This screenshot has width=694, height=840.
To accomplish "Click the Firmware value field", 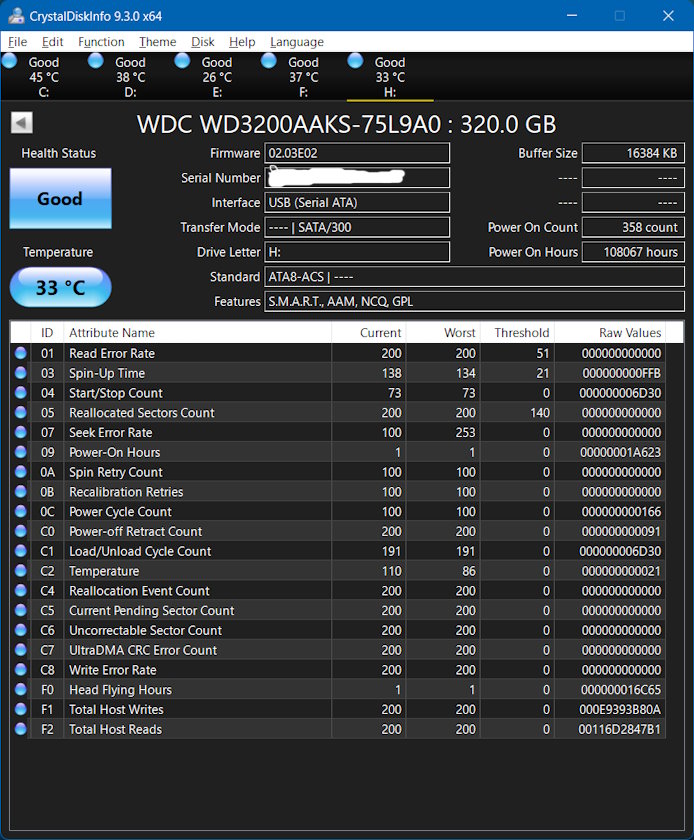I will (357, 153).
